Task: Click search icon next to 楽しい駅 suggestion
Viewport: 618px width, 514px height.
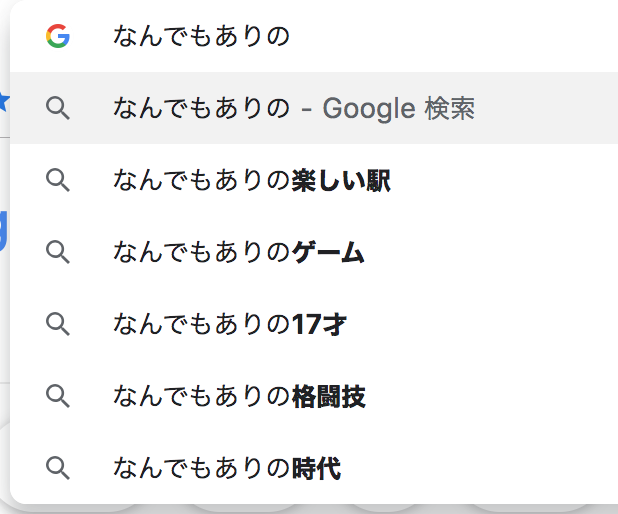Action: 58,180
